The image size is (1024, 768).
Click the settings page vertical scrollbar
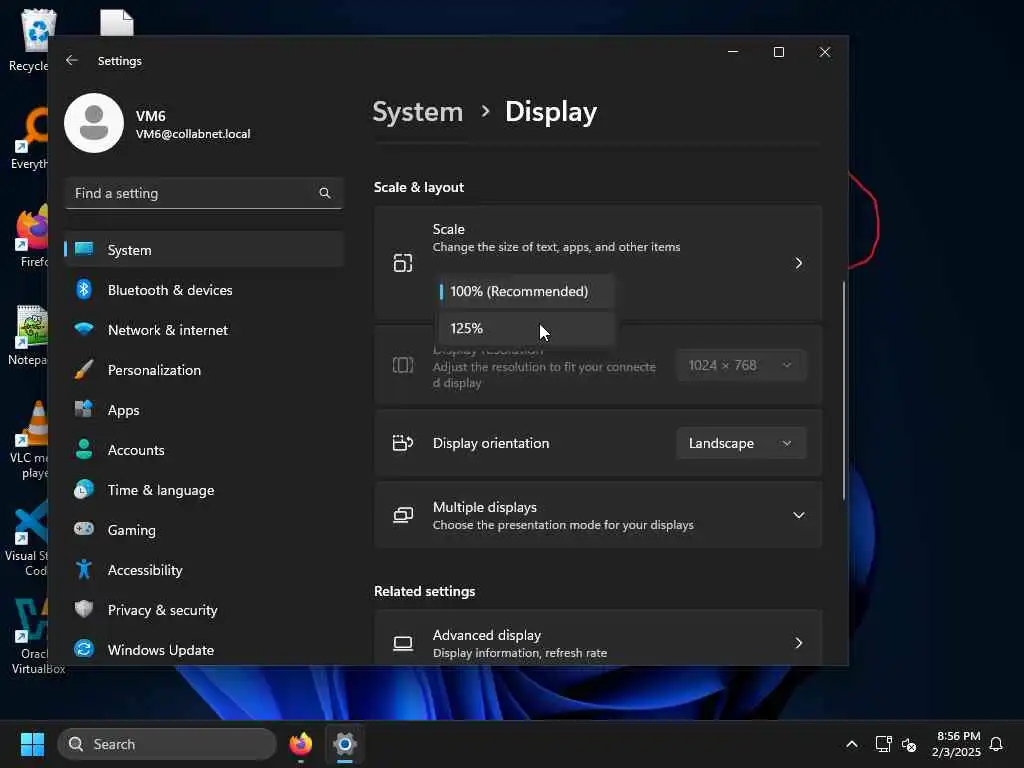pyautogui.click(x=844, y=391)
